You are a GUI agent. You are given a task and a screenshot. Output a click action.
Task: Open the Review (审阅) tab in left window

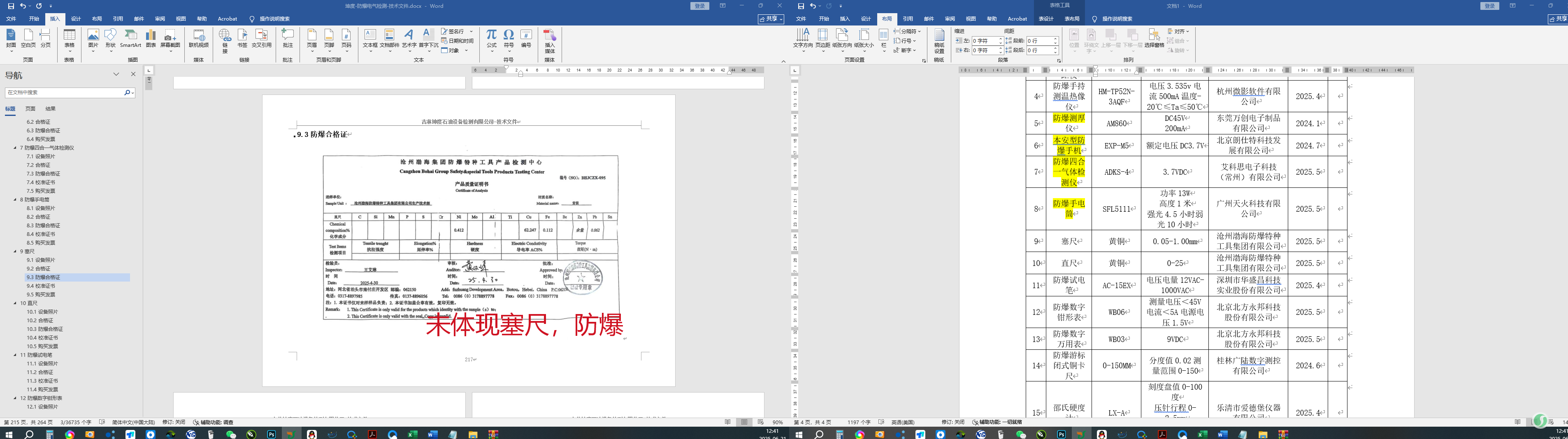pos(160,19)
